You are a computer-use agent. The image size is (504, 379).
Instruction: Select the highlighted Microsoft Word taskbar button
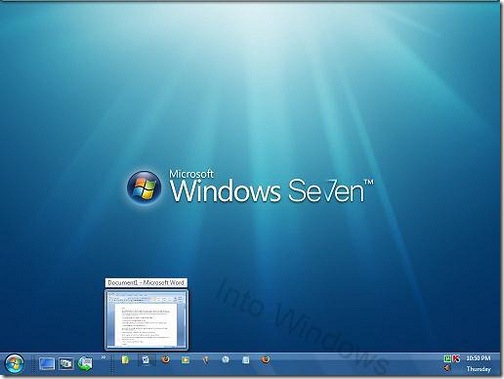pyautogui.click(x=147, y=360)
